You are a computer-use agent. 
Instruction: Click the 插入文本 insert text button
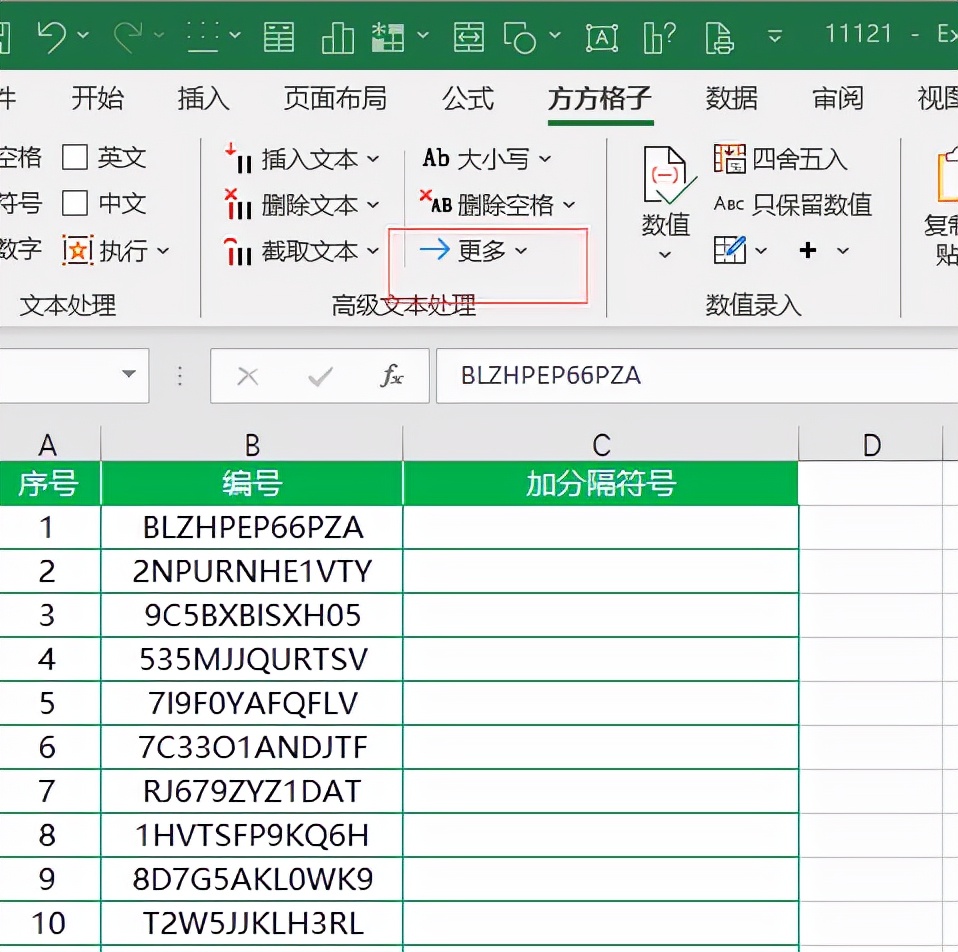pyautogui.click(x=290, y=159)
